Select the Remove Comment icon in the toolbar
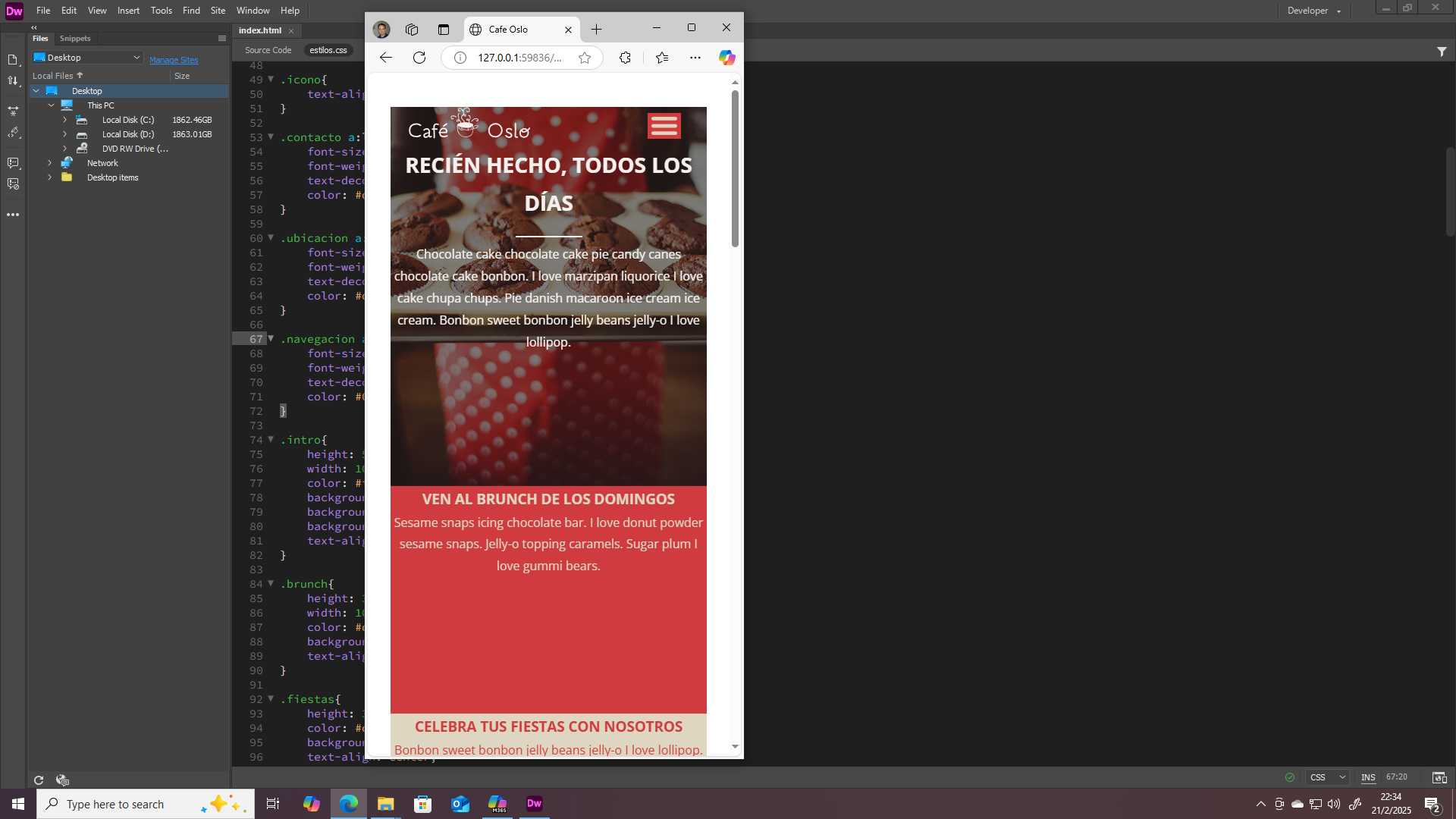 tap(13, 184)
